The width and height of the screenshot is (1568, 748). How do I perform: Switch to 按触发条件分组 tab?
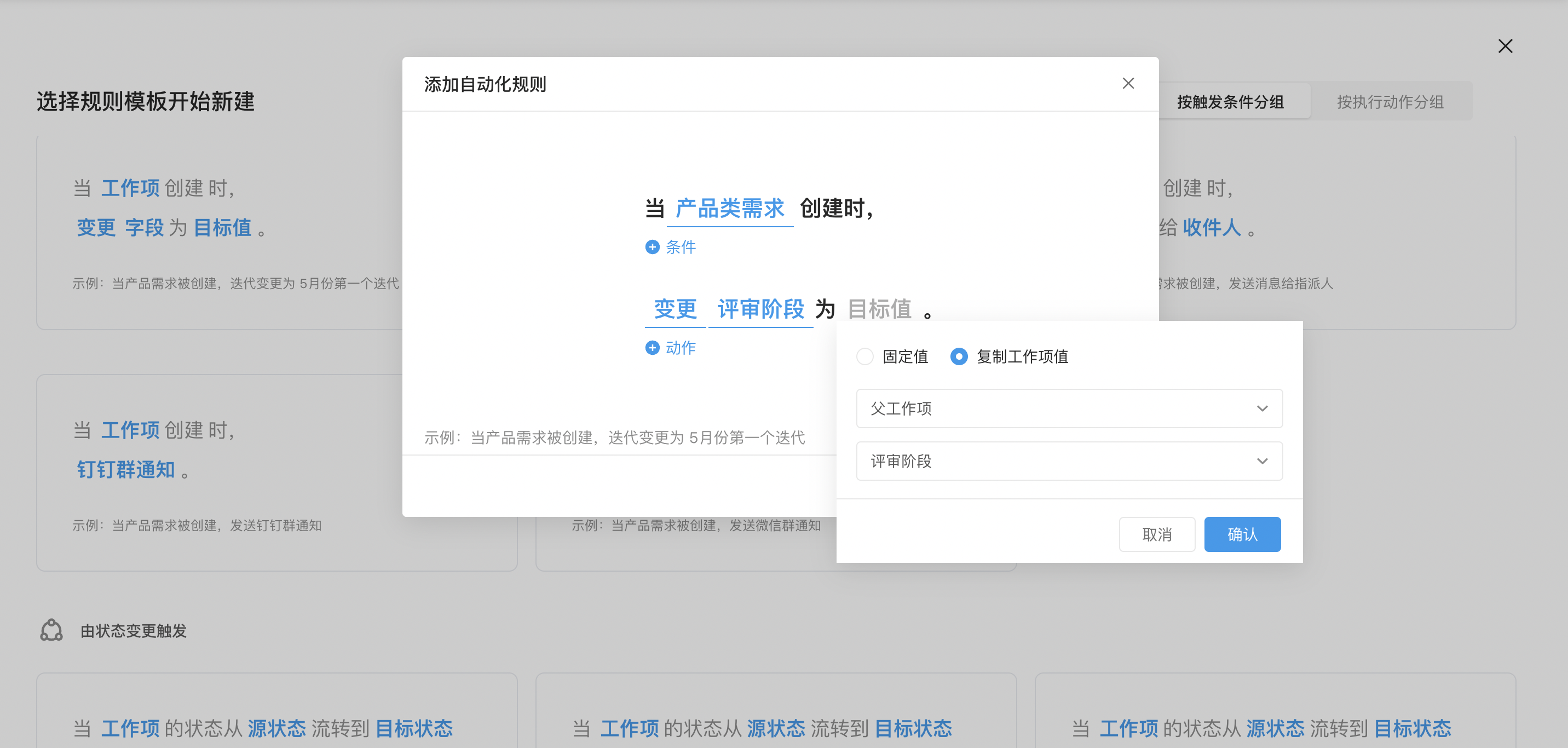[x=1230, y=102]
